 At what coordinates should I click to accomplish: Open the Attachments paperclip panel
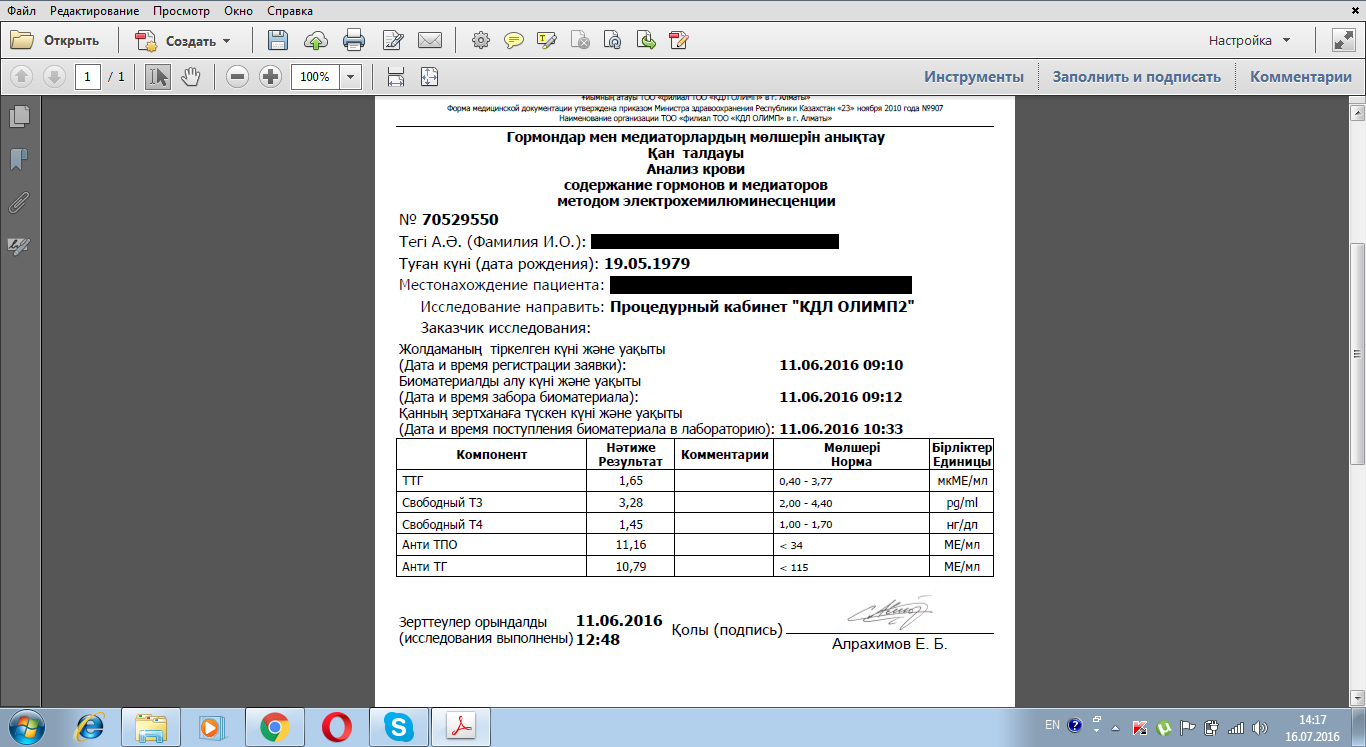click(18, 203)
